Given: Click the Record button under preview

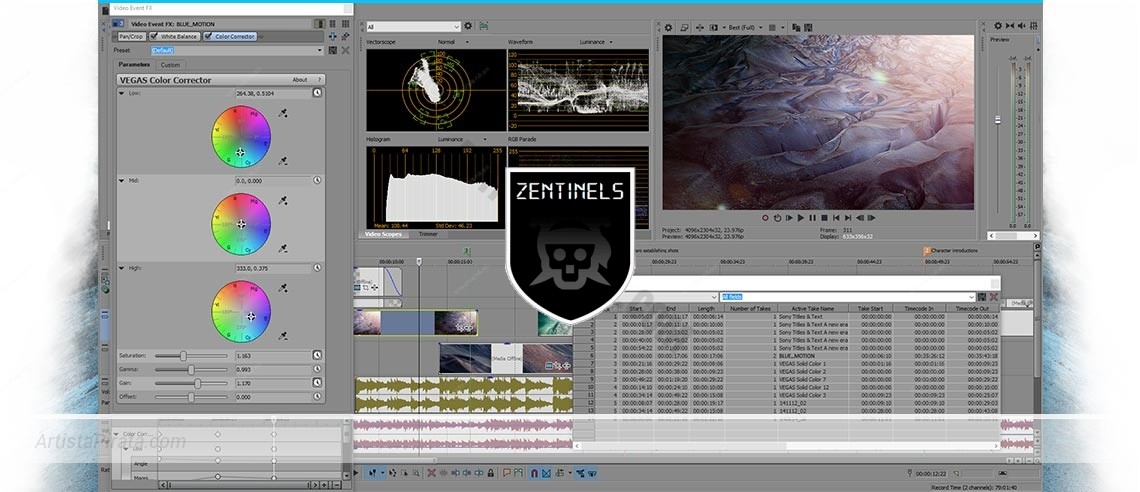Looking at the screenshot, I should [765, 218].
